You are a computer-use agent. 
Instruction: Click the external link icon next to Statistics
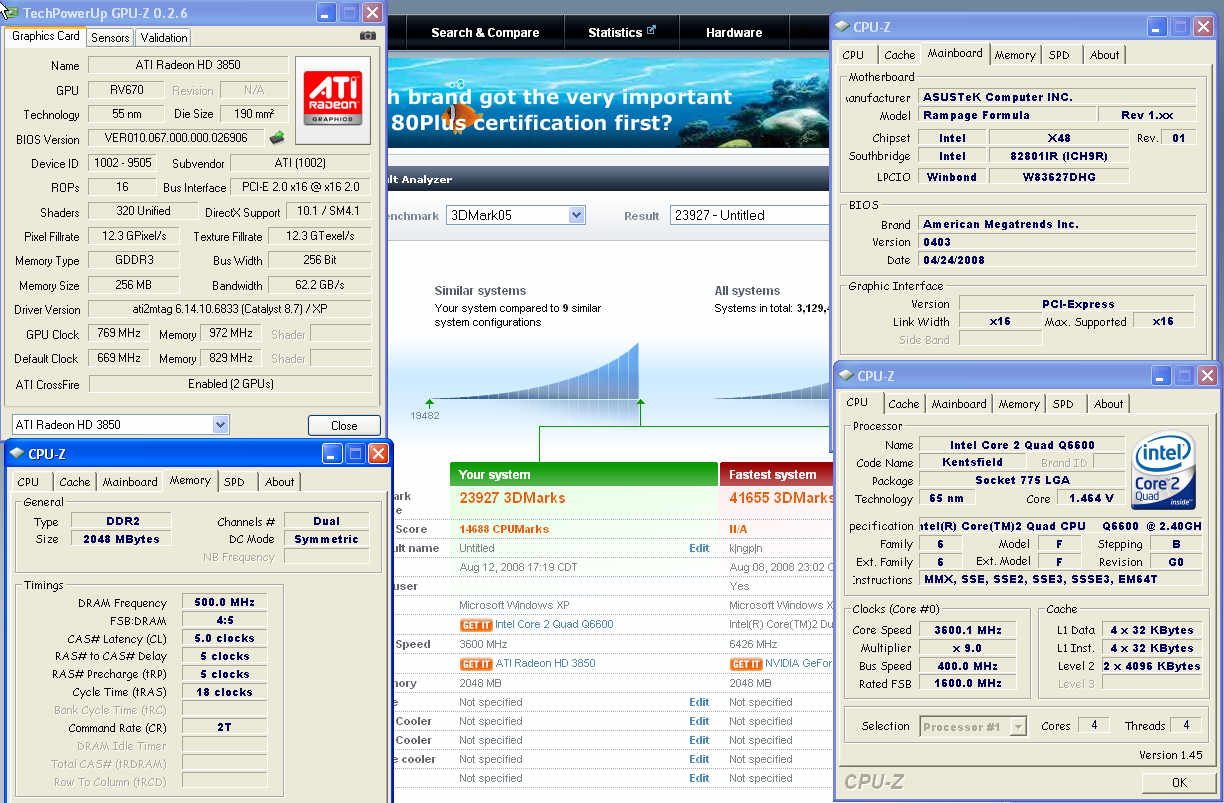coord(651,30)
